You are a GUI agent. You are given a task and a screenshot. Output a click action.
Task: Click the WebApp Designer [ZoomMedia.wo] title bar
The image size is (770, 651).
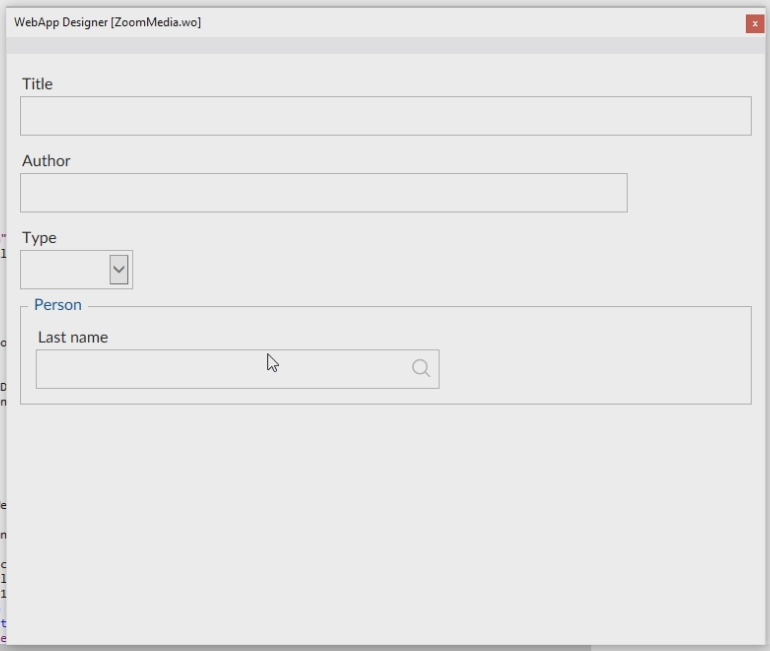click(300, 22)
